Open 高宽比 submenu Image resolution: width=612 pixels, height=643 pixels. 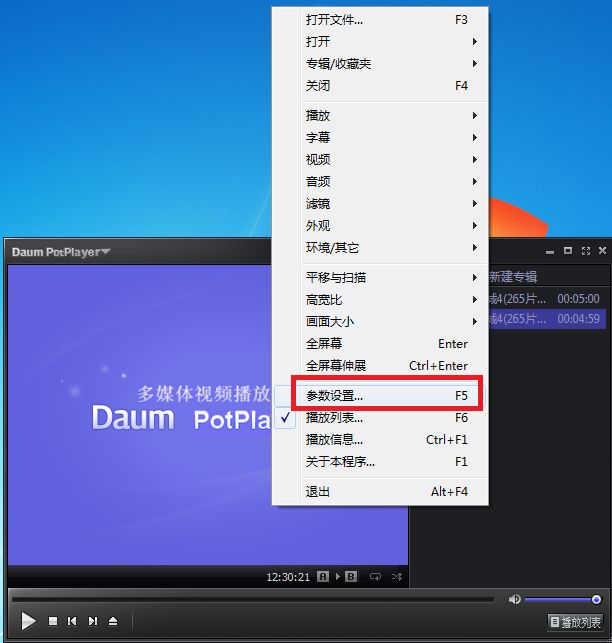(380, 300)
